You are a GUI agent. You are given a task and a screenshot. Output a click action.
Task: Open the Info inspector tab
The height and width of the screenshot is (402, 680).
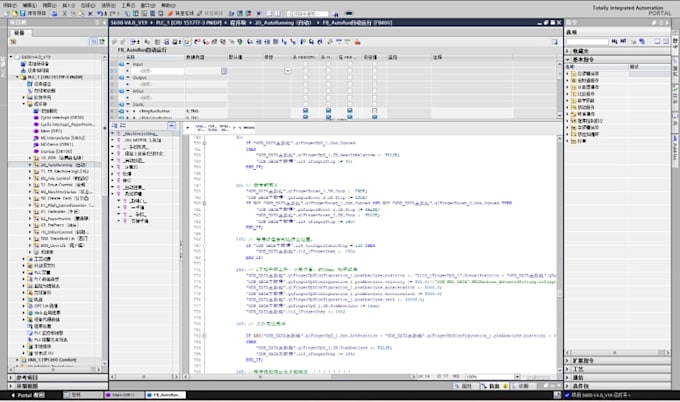click(x=494, y=386)
